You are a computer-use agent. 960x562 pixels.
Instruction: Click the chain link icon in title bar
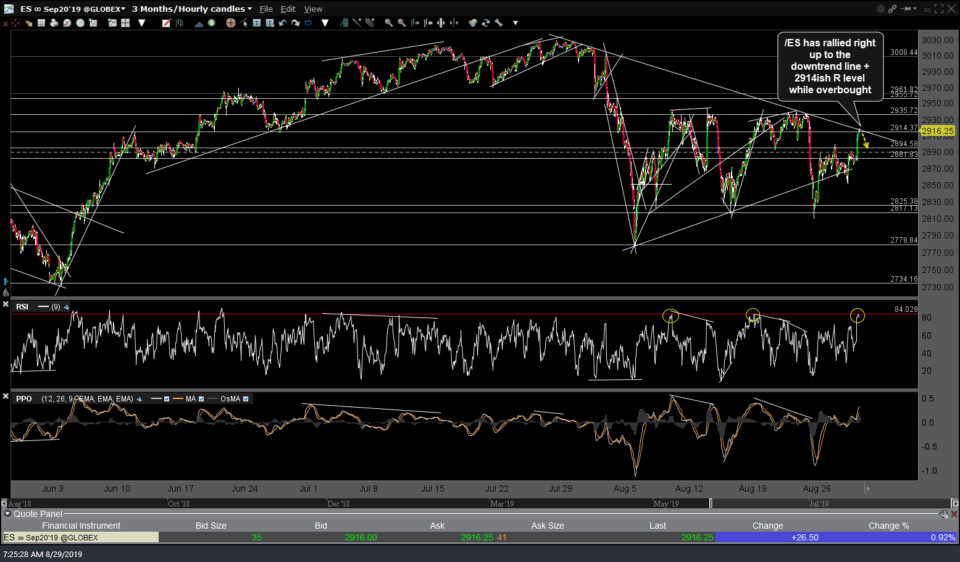pos(893,9)
